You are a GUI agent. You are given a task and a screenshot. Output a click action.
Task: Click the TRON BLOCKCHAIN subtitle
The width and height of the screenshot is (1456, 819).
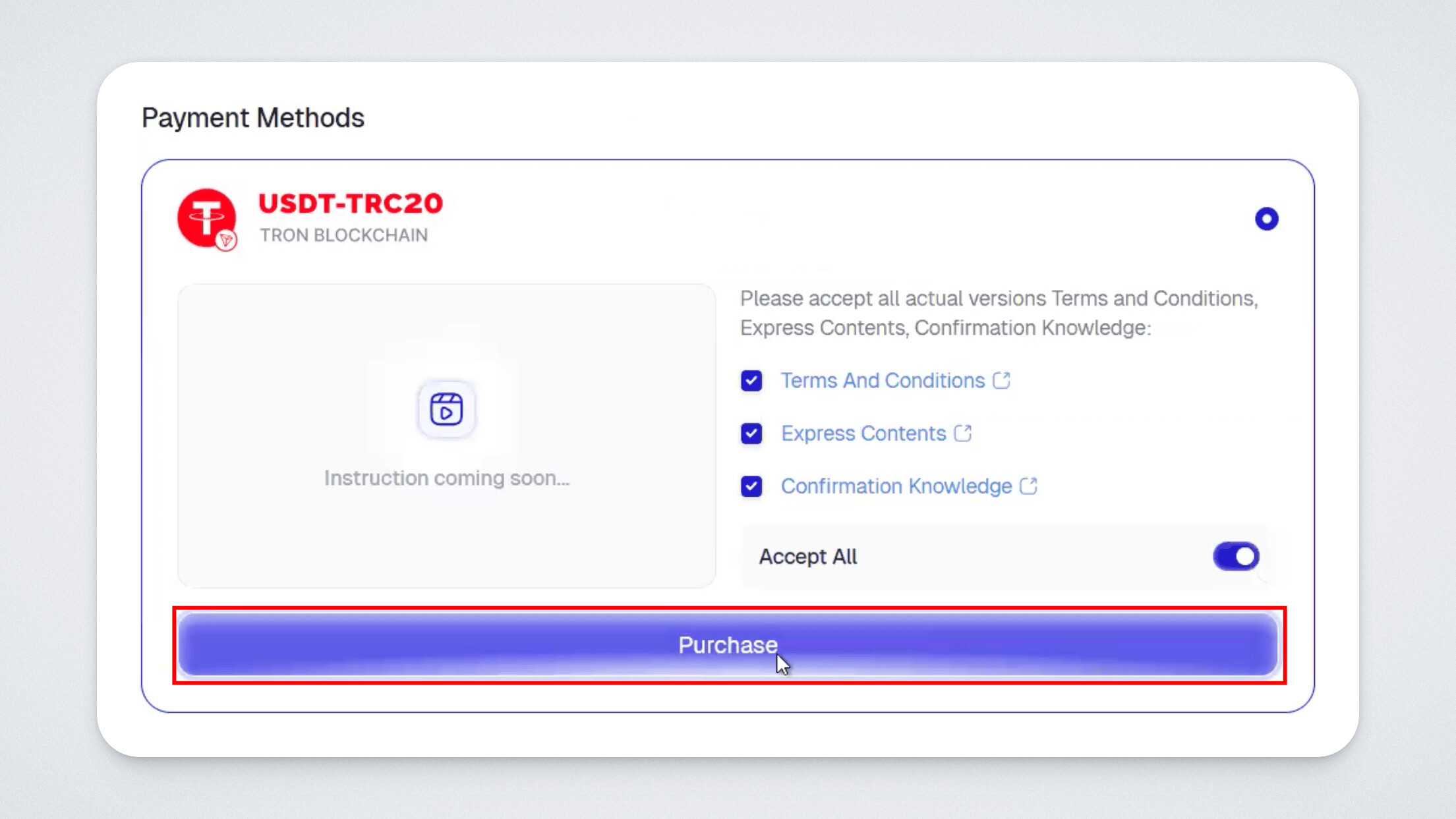point(343,235)
